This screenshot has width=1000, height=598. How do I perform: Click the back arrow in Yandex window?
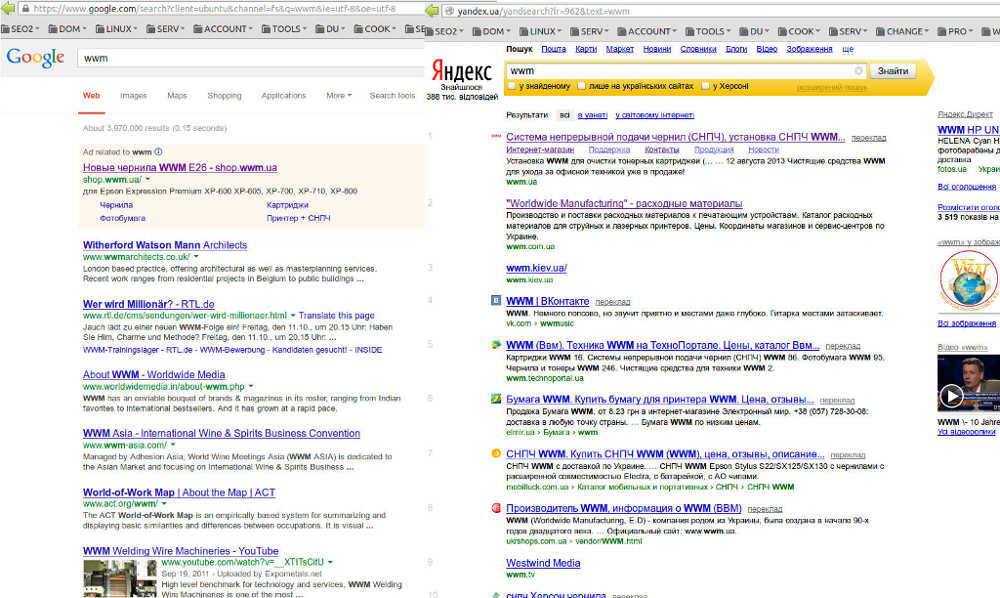[x=432, y=11]
